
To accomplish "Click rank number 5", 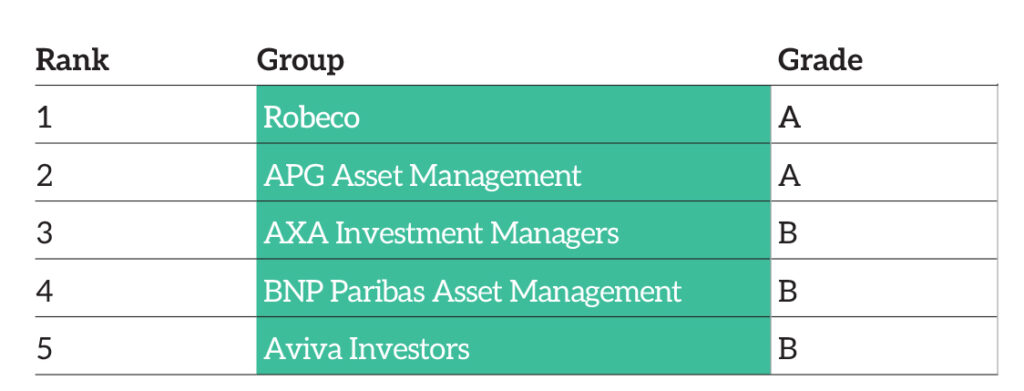I will (44, 348).
